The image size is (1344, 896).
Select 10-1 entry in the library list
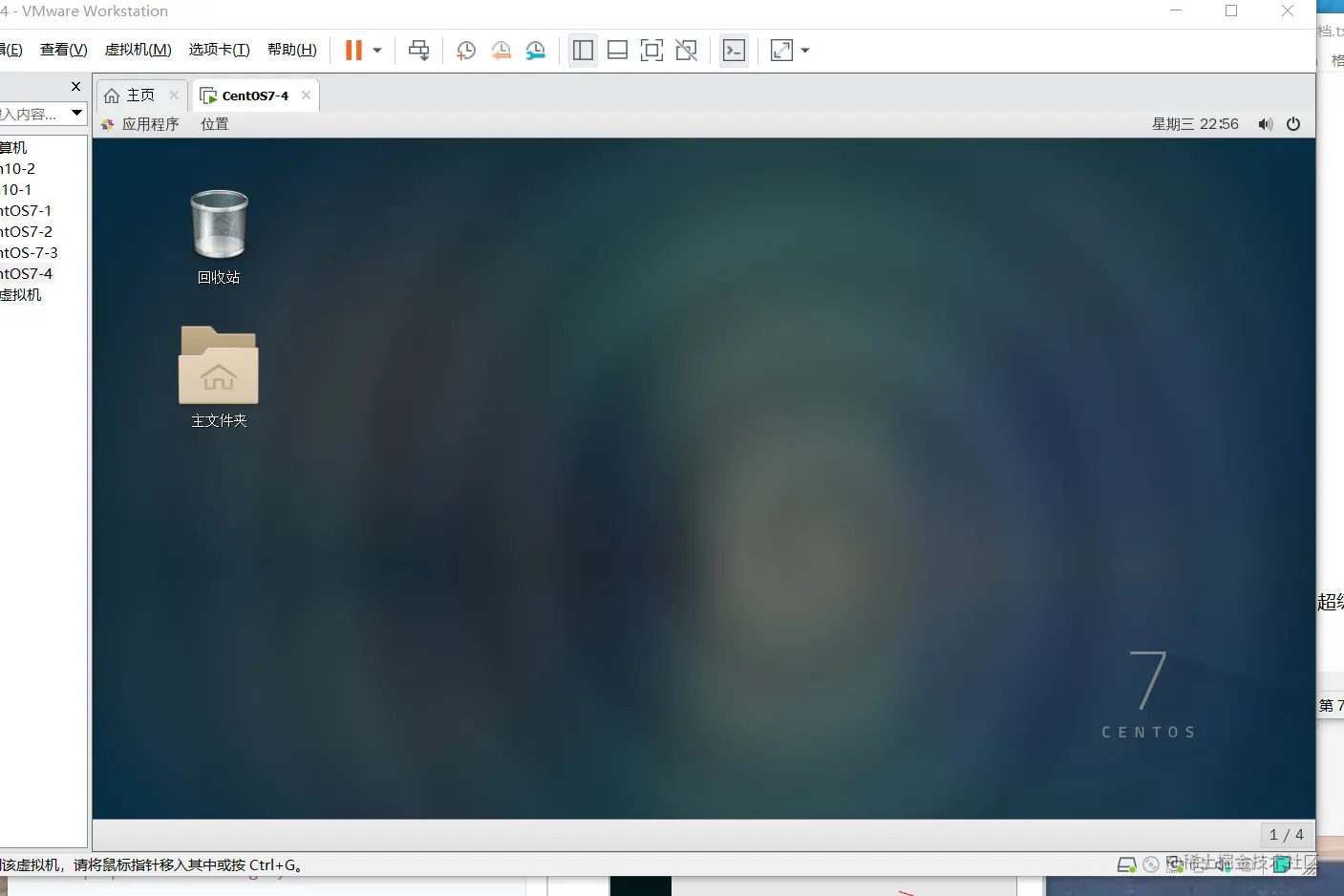pyautogui.click(x=16, y=189)
